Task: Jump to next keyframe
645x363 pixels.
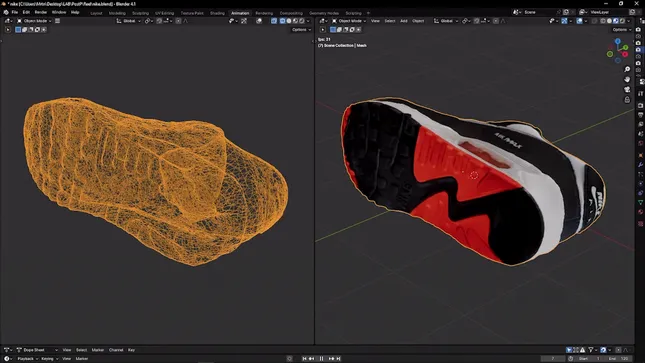Action: [331, 358]
